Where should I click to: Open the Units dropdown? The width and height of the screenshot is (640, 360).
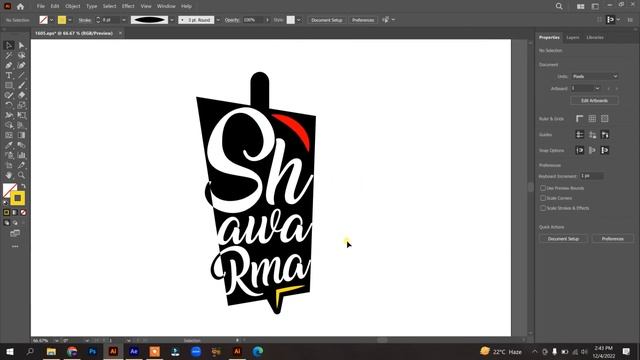(x=595, y=76)
